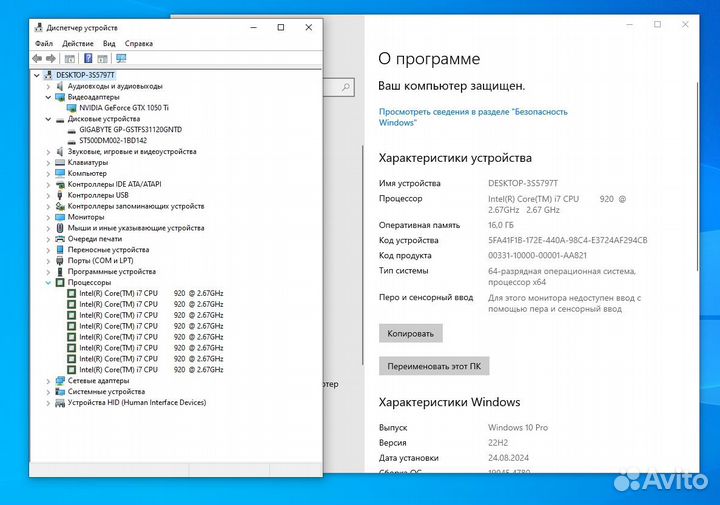Click the Процессоры chip category icon
Viewport: 720px width, 505px height.
click(60, 282)
